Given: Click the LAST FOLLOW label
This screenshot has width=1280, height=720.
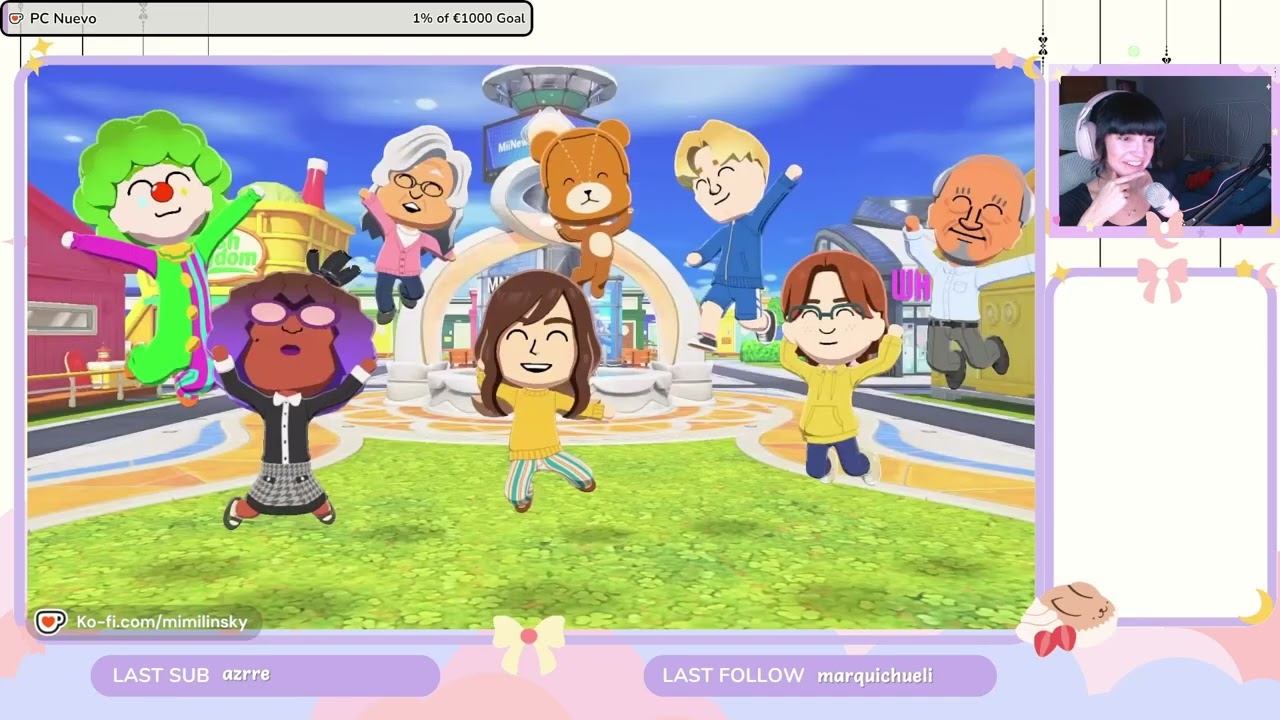Looking at the screenshot, I should click(733, 676).
